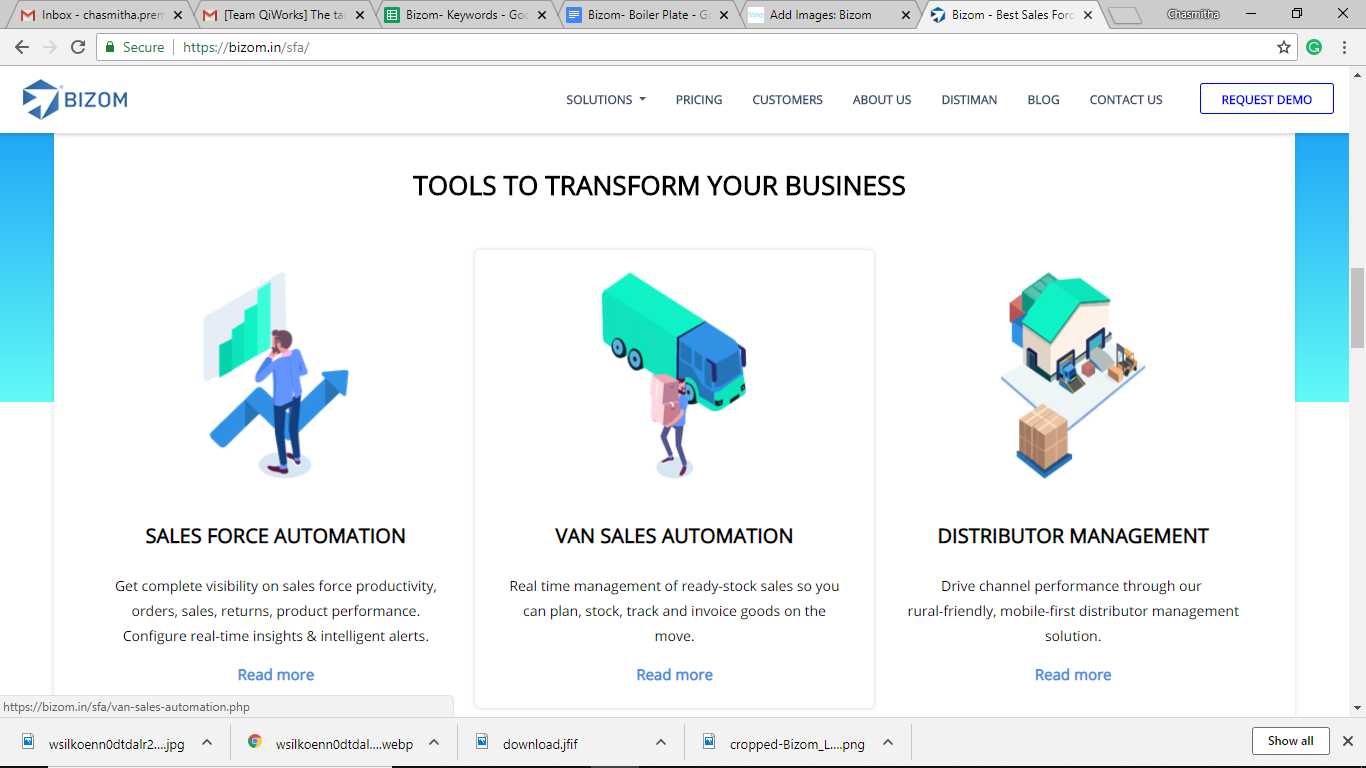Close the Bizom- Boiler Plate doc tab
Screen dimensions: 1366x768
point(724,15)
